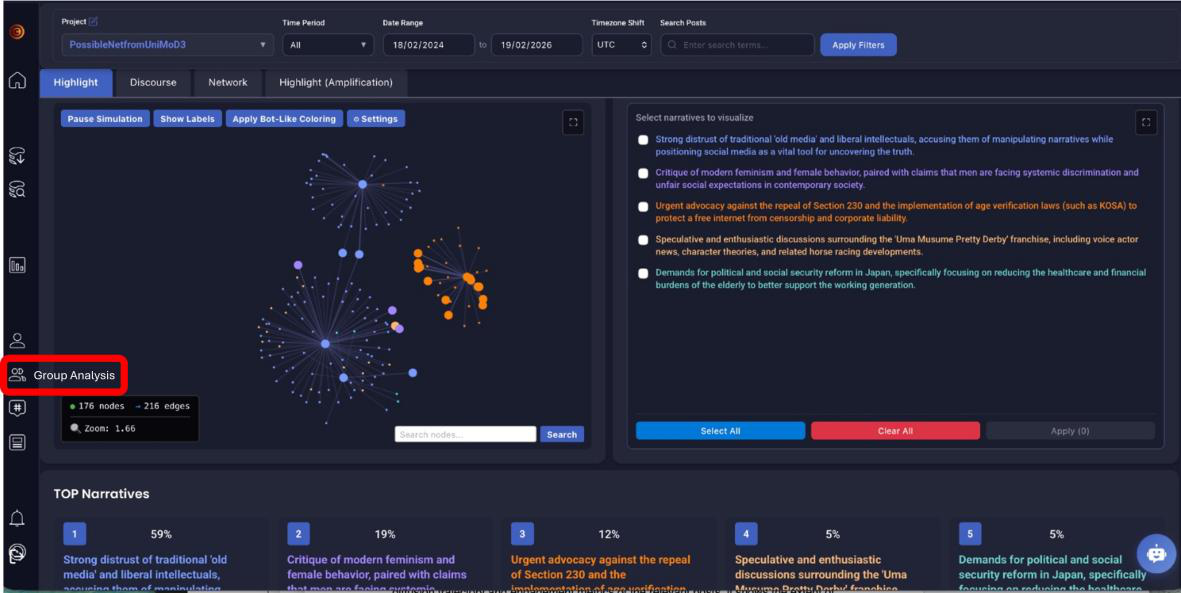Viewport: 1181px width, 593px height.
Task: Click the Search Posts input field
Action: point(737,44)
